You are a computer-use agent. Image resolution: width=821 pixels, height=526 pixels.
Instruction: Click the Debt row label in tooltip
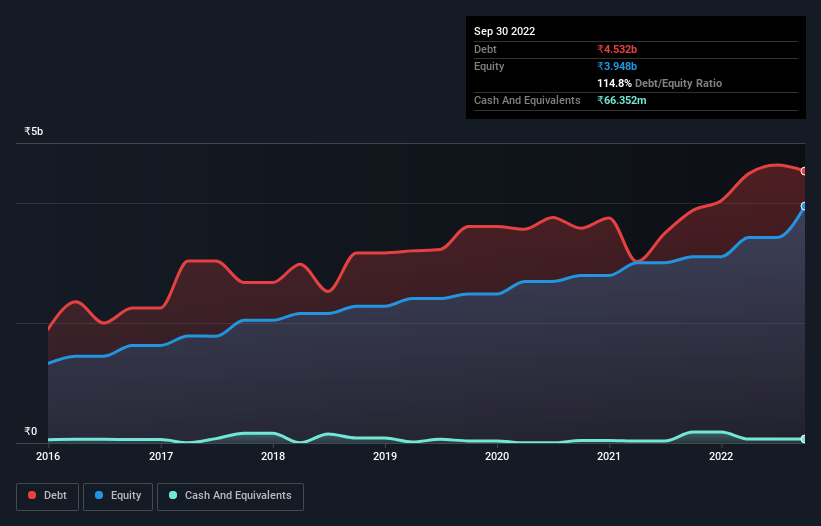(x=485, y=49)
